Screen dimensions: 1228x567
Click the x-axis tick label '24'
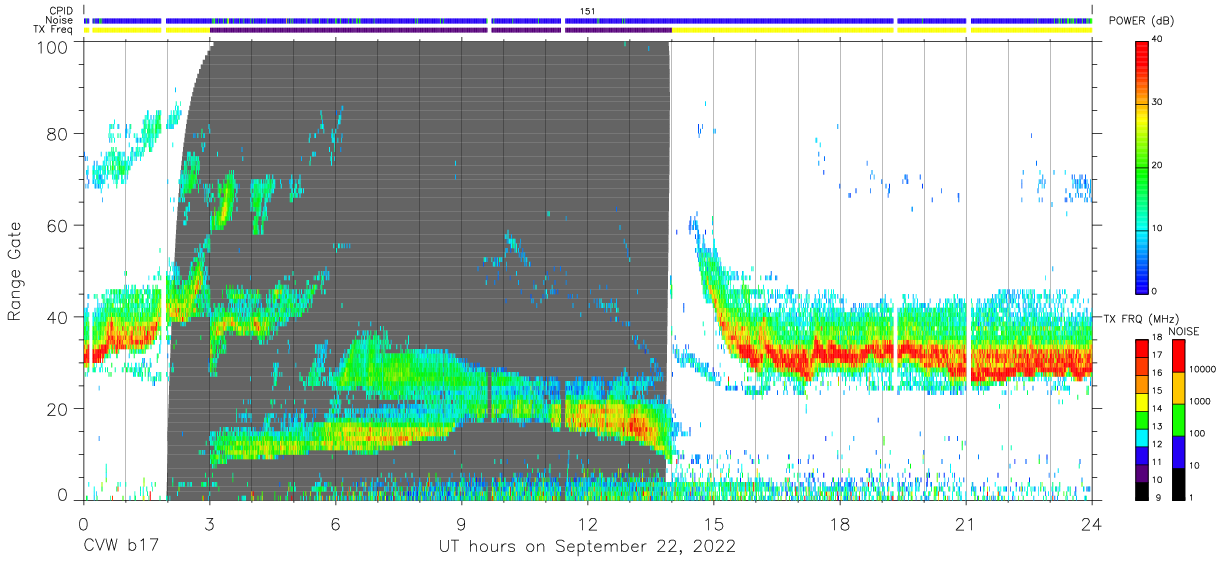coord(1091,523)
